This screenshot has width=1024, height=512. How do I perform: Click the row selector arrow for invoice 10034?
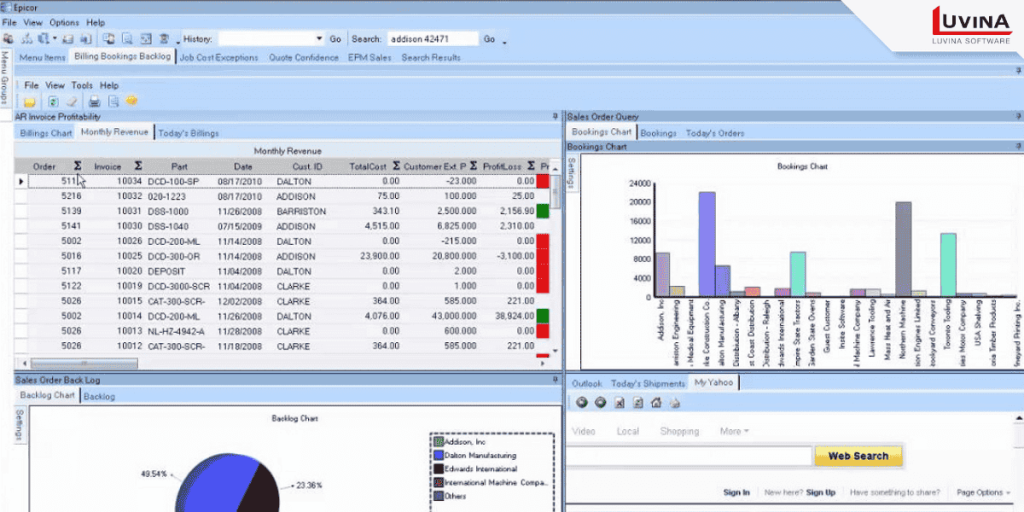[x=21, y=181]
